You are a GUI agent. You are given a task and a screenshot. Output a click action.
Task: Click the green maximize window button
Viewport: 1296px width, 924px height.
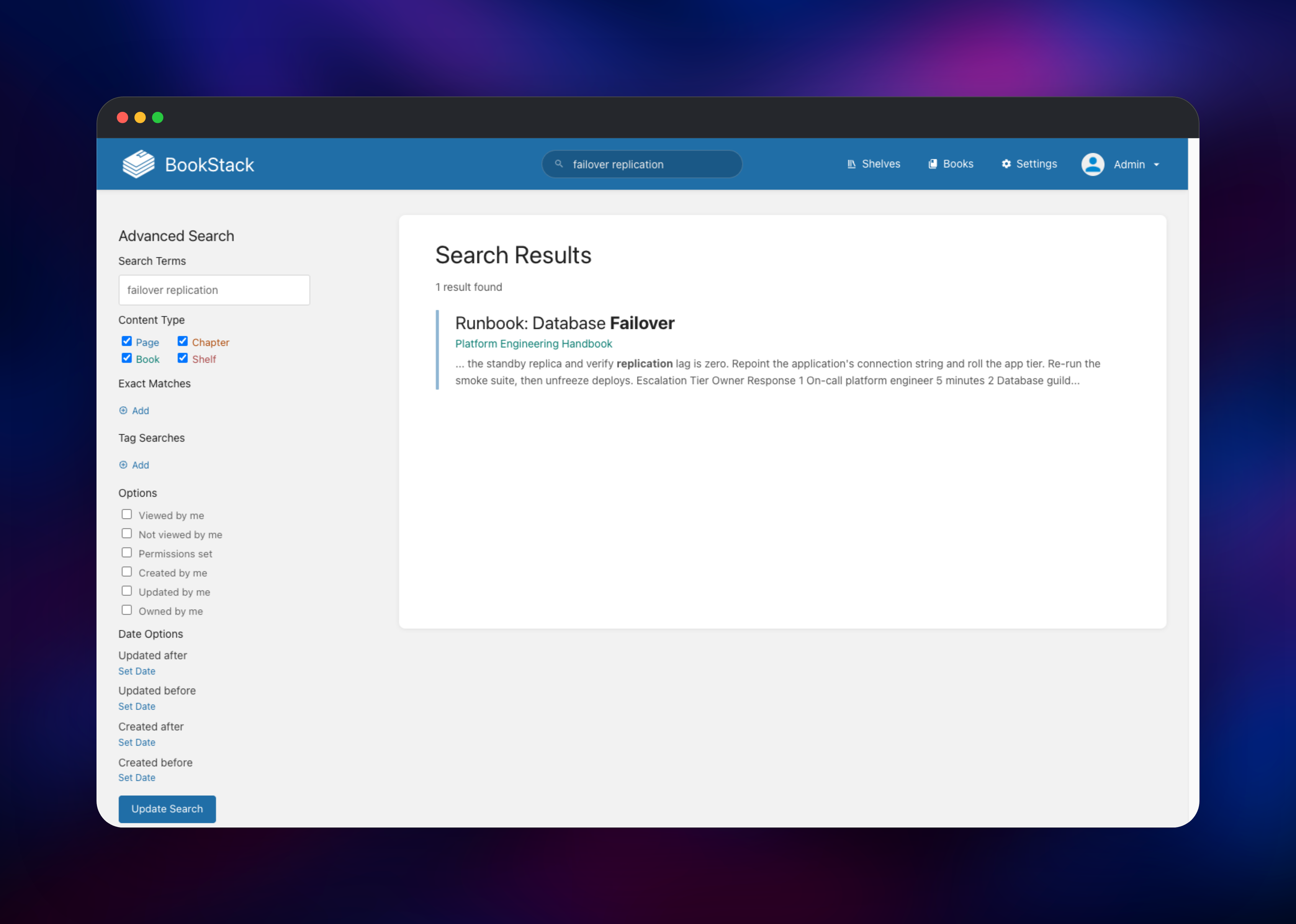(x=157, y=118)
